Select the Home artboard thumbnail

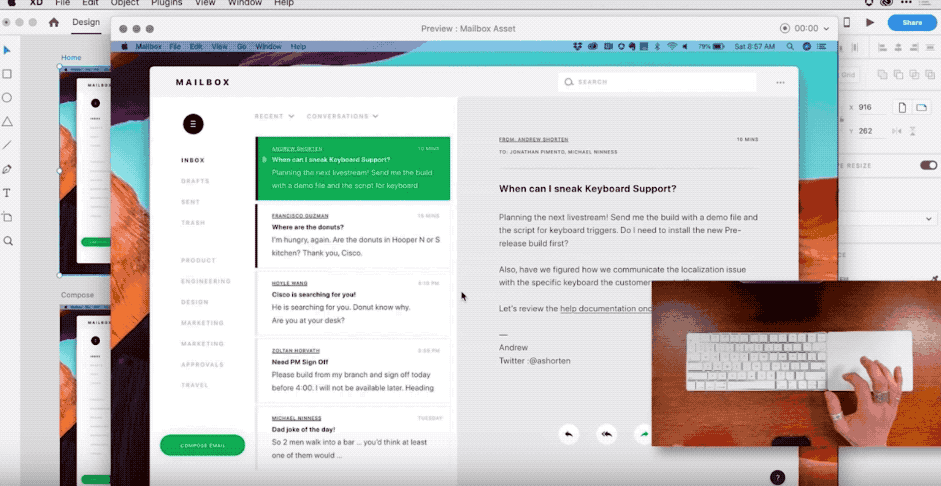tap(85, 170)
